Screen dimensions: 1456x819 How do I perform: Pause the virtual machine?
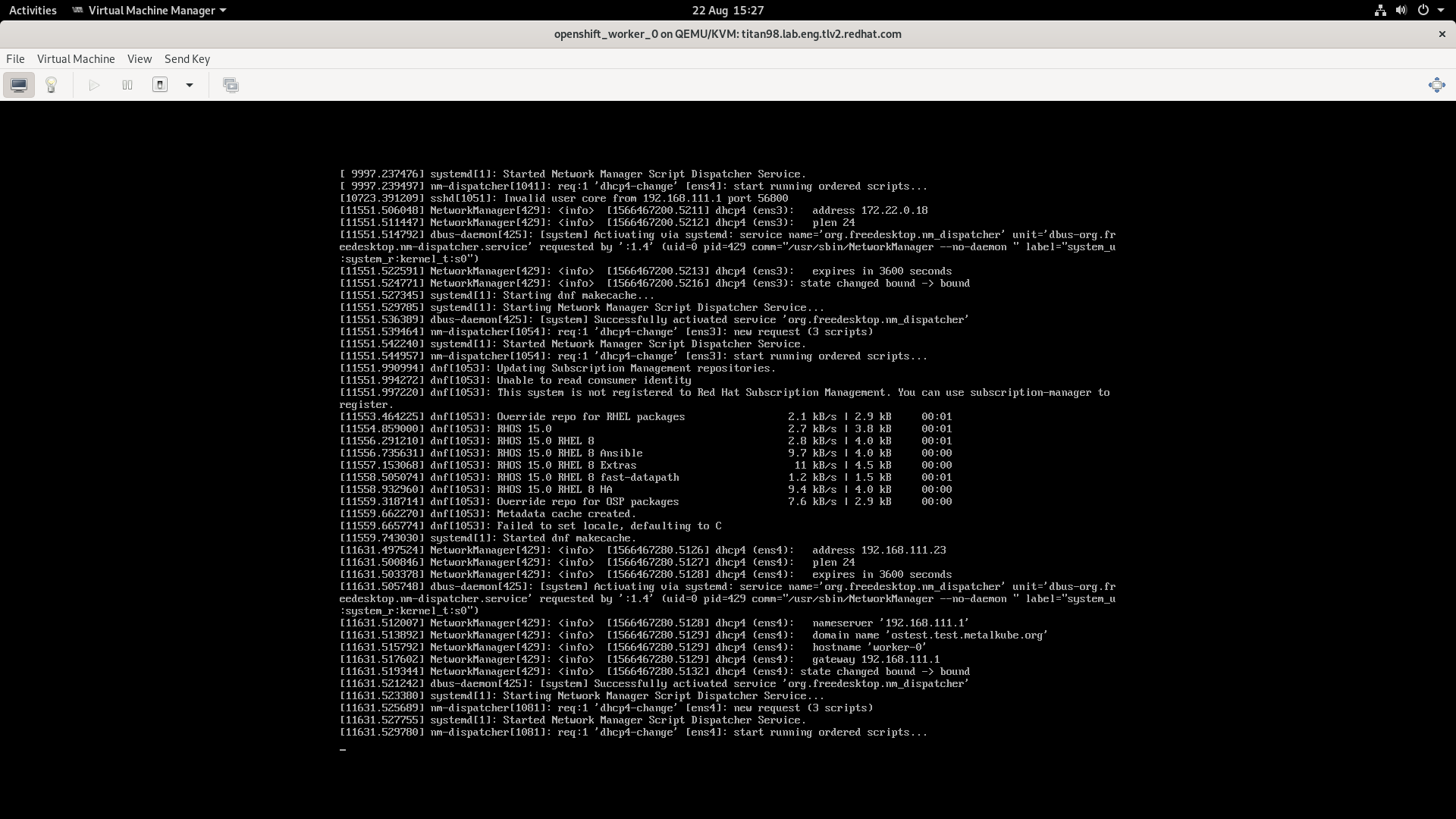click(127, 85)
